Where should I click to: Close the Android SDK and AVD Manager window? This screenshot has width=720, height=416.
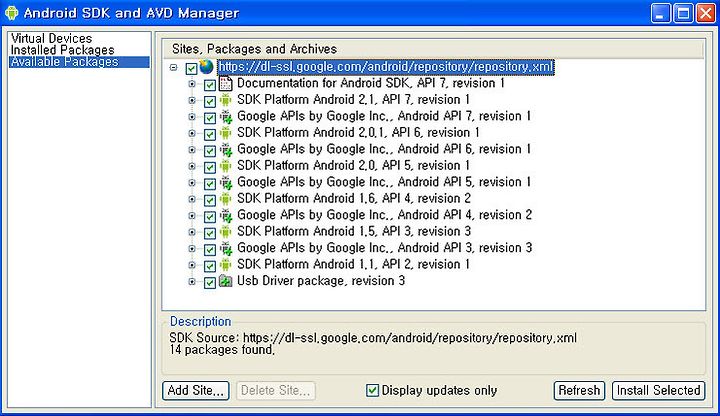706,13
